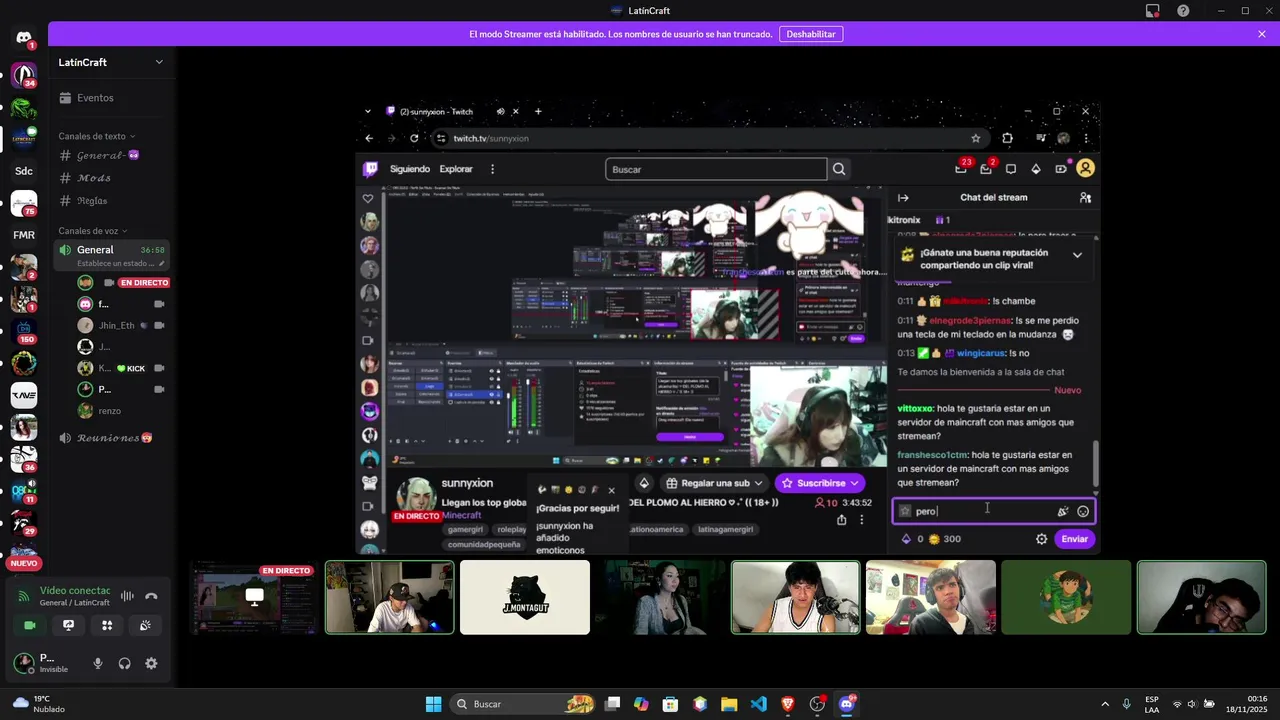1280x720 pixels.
Task: Open Twitch bits diamond icon in header
Action: (x=1036, y=169)
